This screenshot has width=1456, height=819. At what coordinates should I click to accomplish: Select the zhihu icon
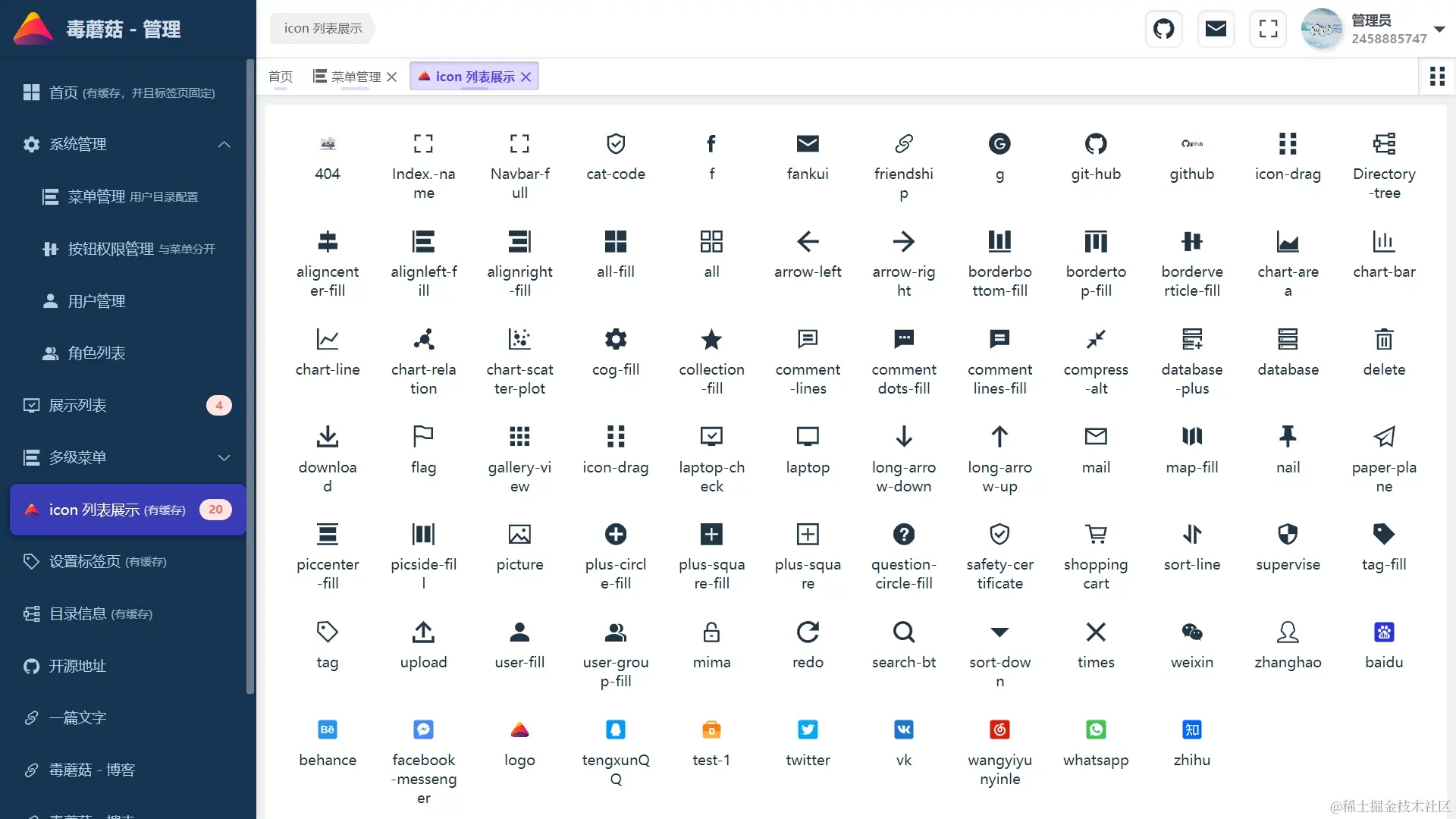(x=1192, y=730)
